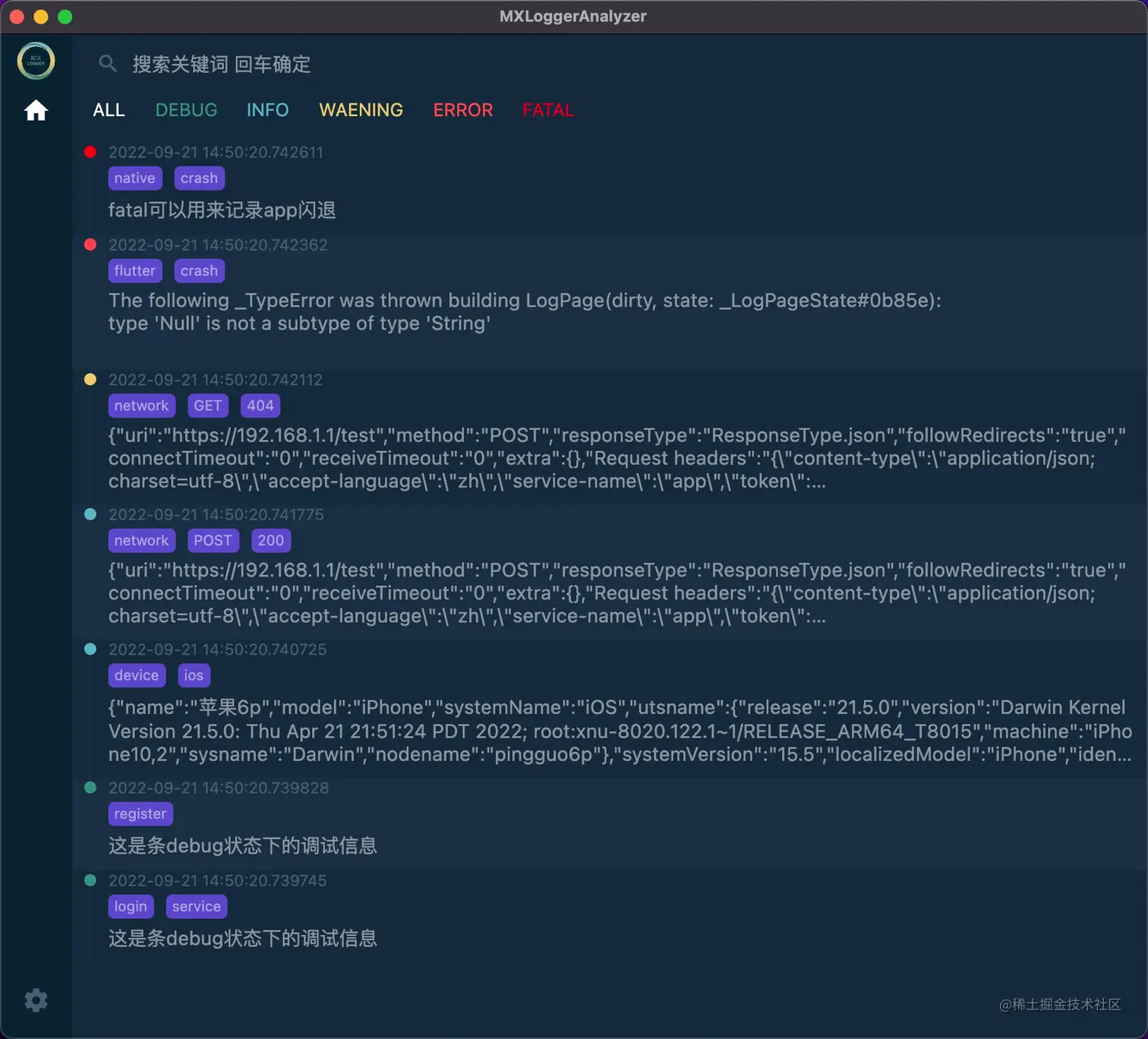Click the green debug dot on register log
Viewport: 1148px width, 1039px height.
90,788
